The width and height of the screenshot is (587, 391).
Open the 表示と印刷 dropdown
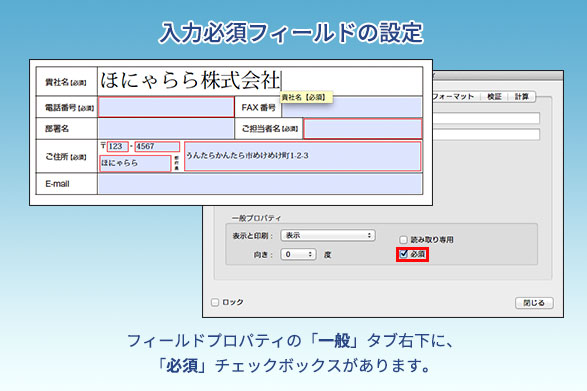click(328, 236)
